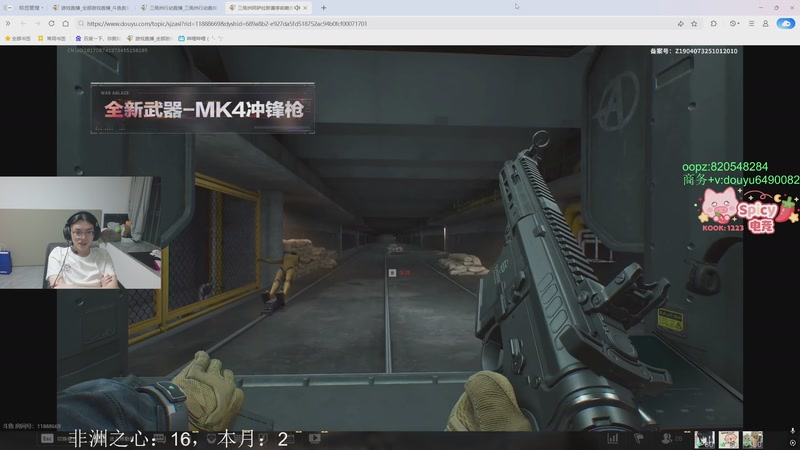This screenshot has width=800, height=450.
Task: Open the yellow common bookmarks folder
Action: 52,38
